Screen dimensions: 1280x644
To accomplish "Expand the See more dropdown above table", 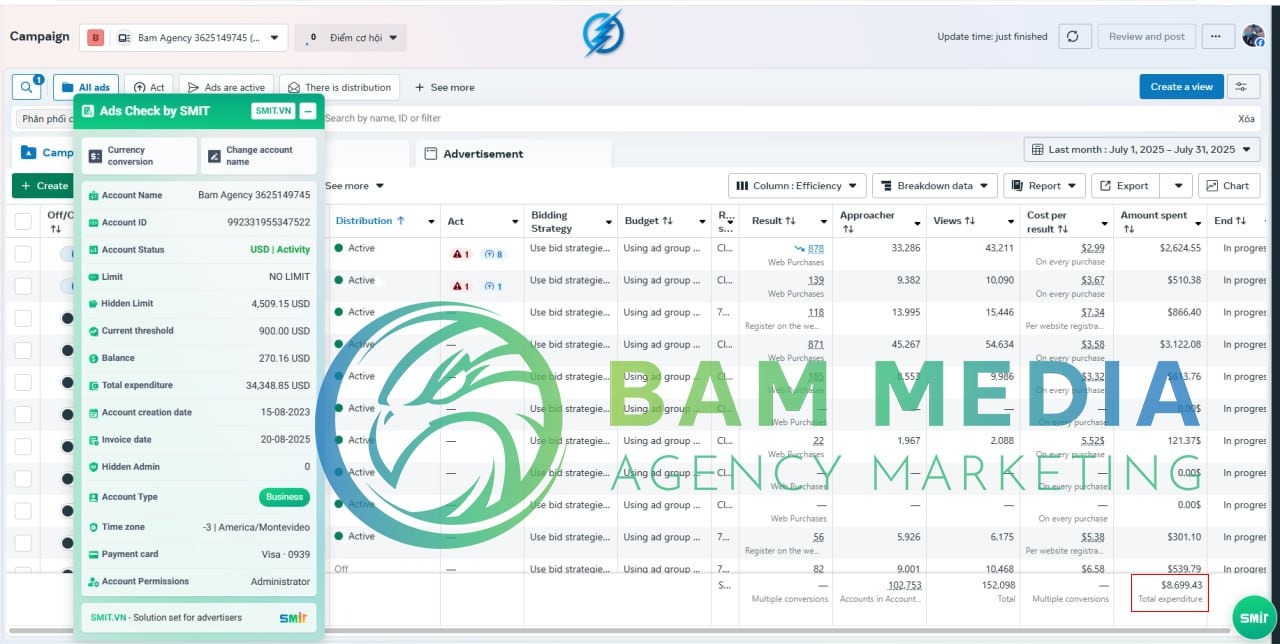I will (x=355, y=186).
